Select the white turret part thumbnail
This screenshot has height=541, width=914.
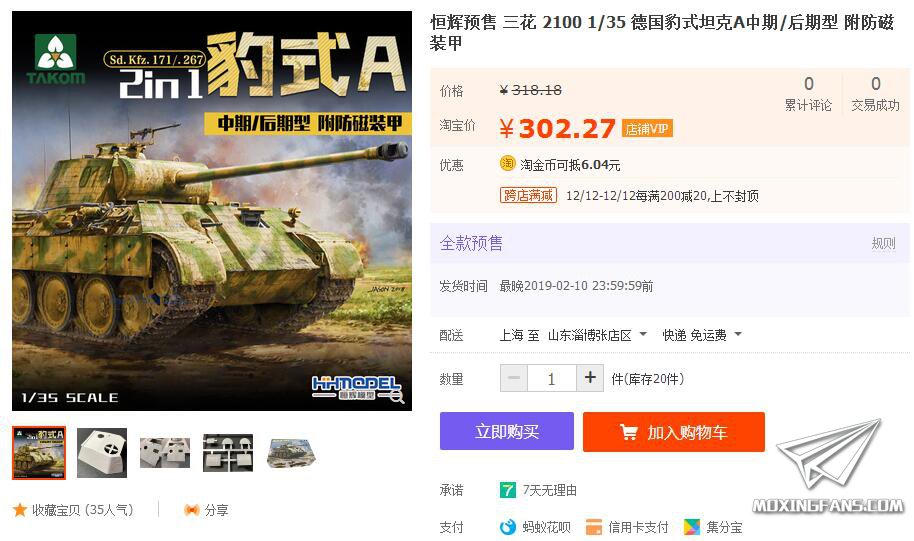(x=102, y=453)
